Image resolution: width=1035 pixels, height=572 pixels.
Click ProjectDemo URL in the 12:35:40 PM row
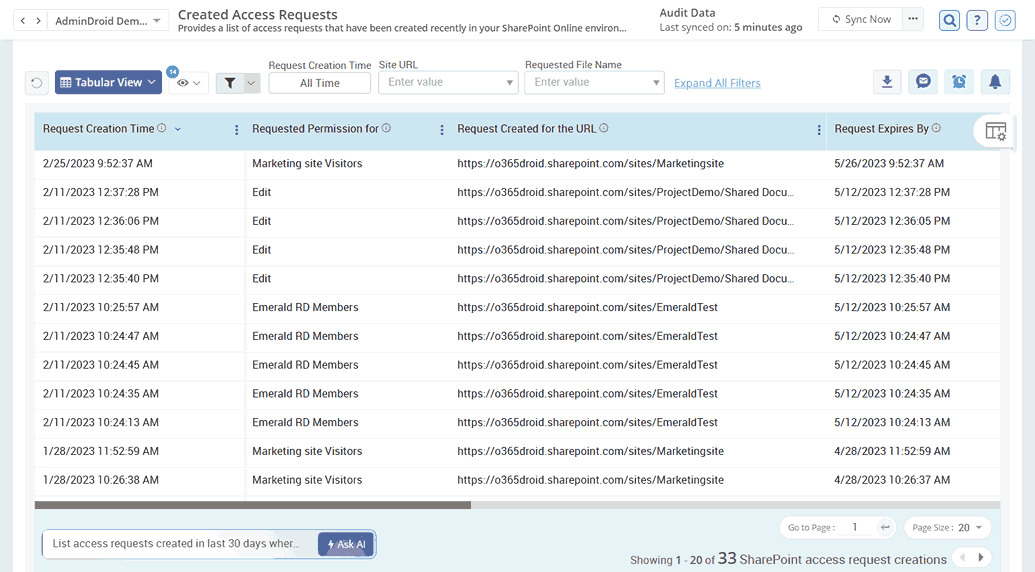coord(626,278)
